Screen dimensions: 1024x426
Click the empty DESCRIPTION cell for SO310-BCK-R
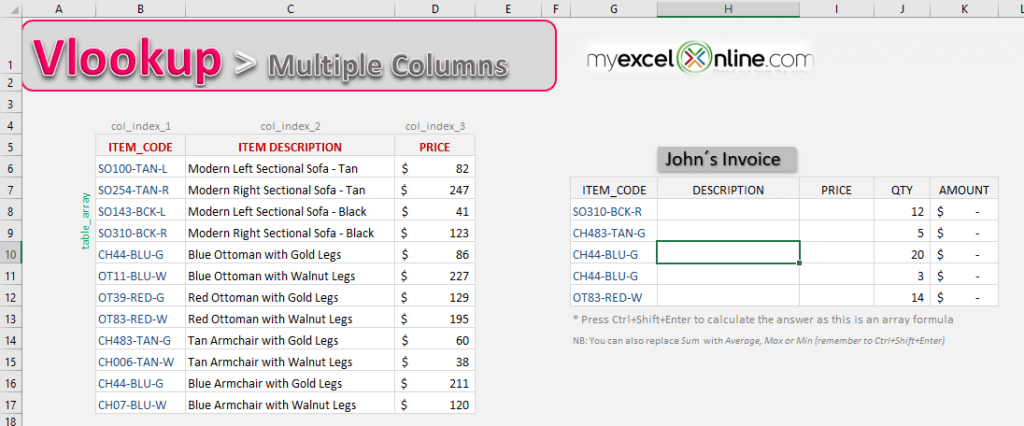(x=727, y=211)
